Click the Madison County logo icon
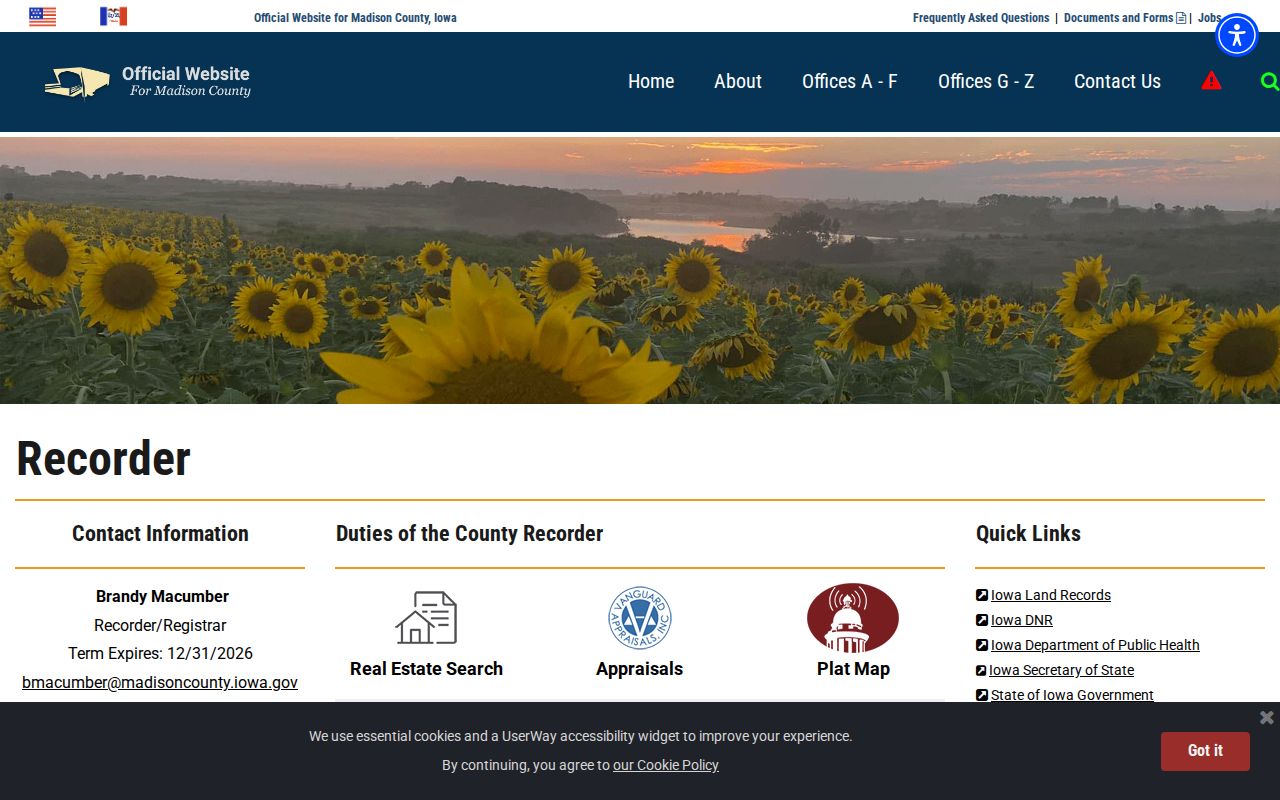This screenshot has height=800, width=1280. coord(77,83)
